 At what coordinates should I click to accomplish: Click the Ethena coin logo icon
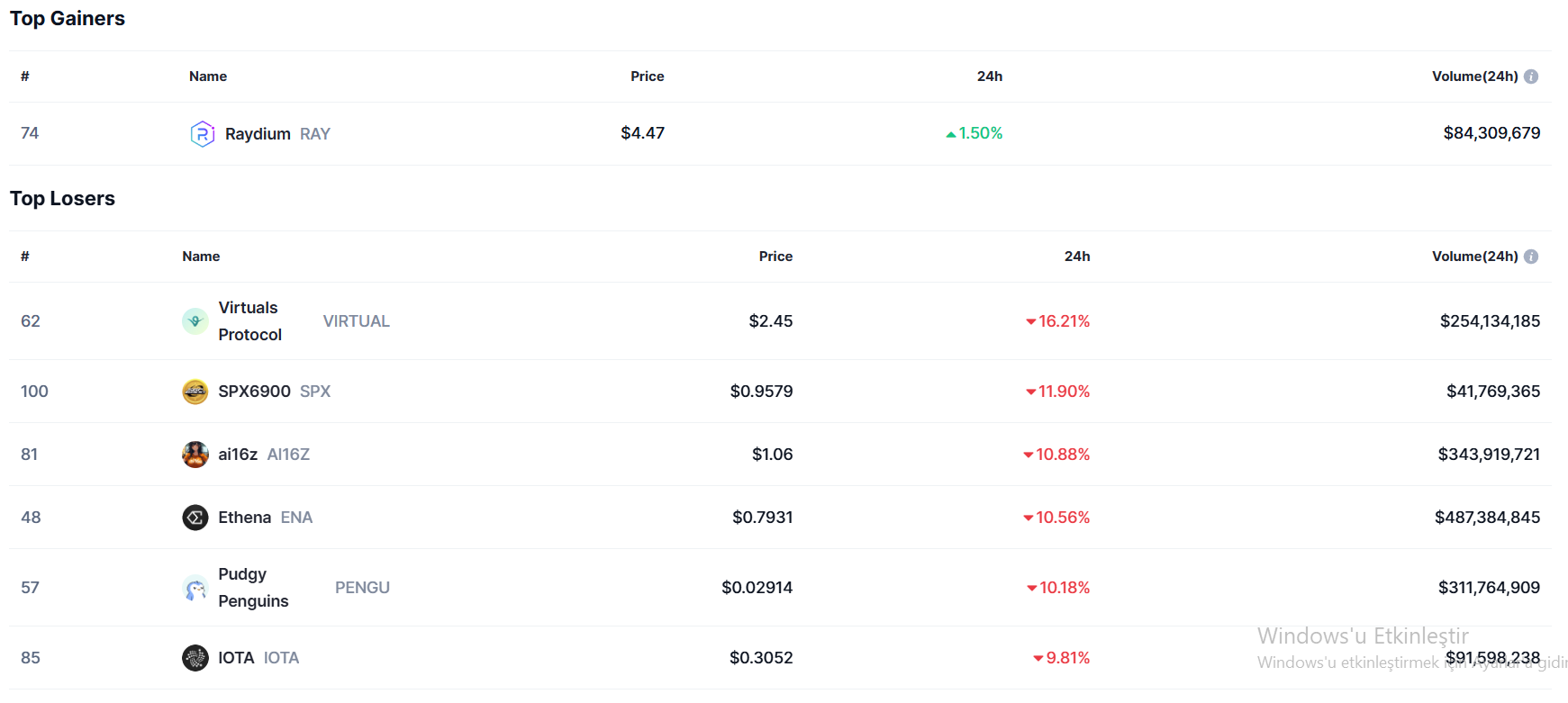coord(195,518)
